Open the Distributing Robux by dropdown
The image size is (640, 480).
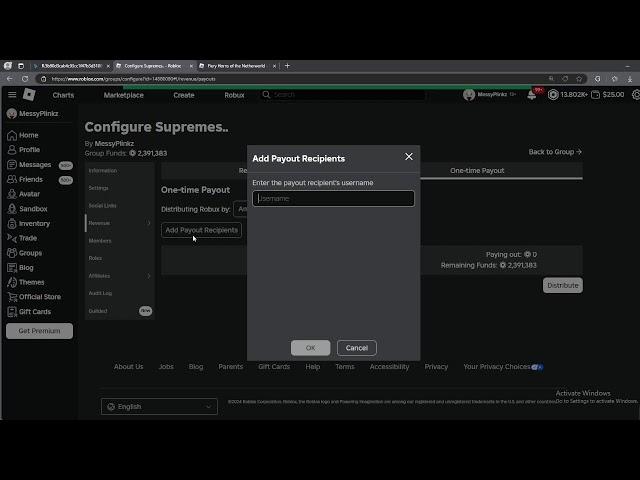pos(240,209)
